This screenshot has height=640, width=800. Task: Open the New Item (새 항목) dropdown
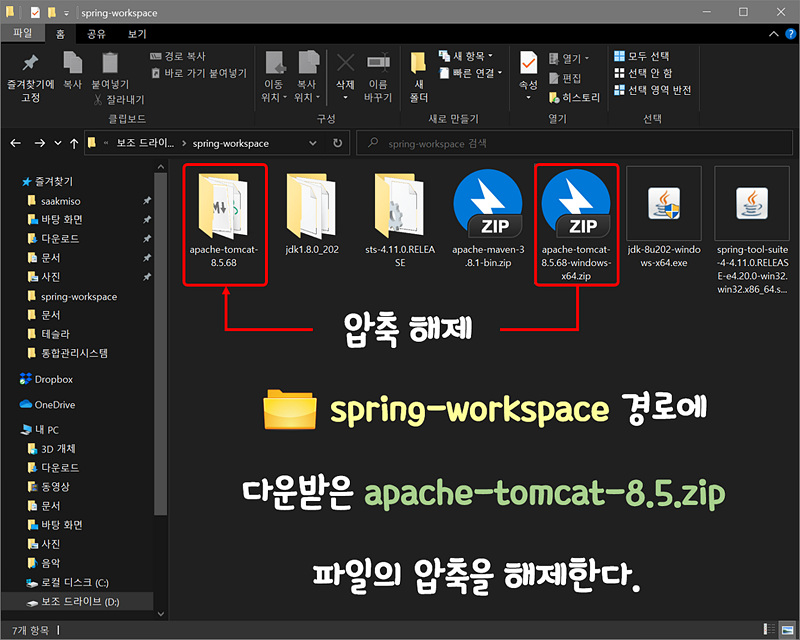(466, 56)
